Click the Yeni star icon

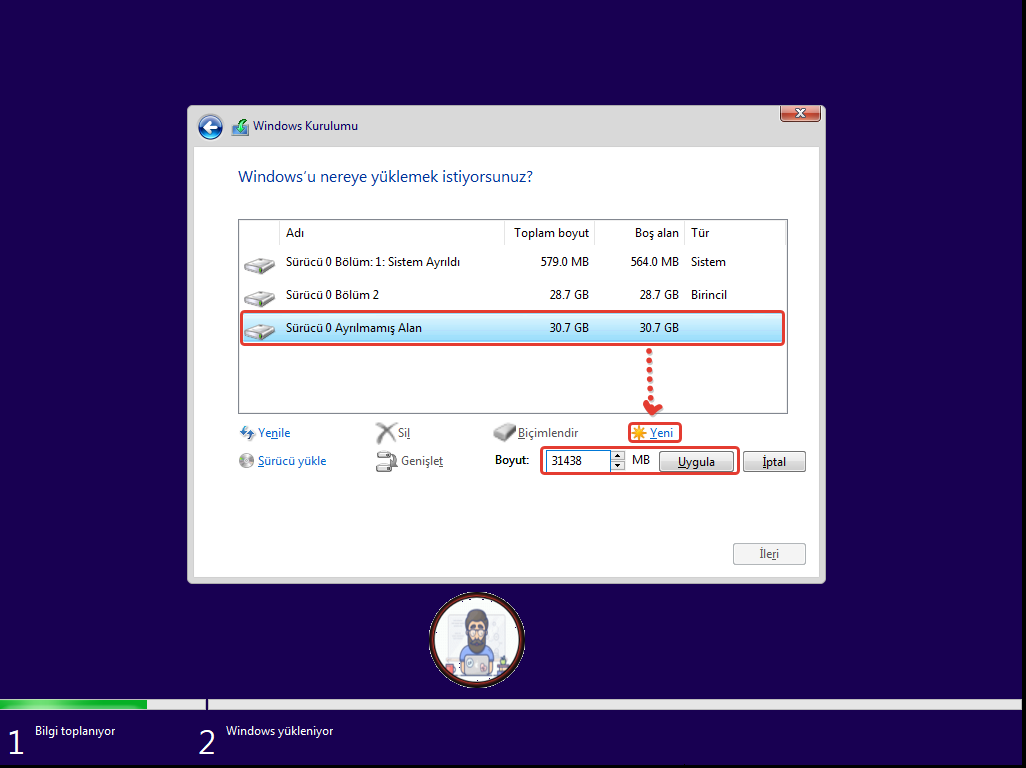click(x=639, y=432)
